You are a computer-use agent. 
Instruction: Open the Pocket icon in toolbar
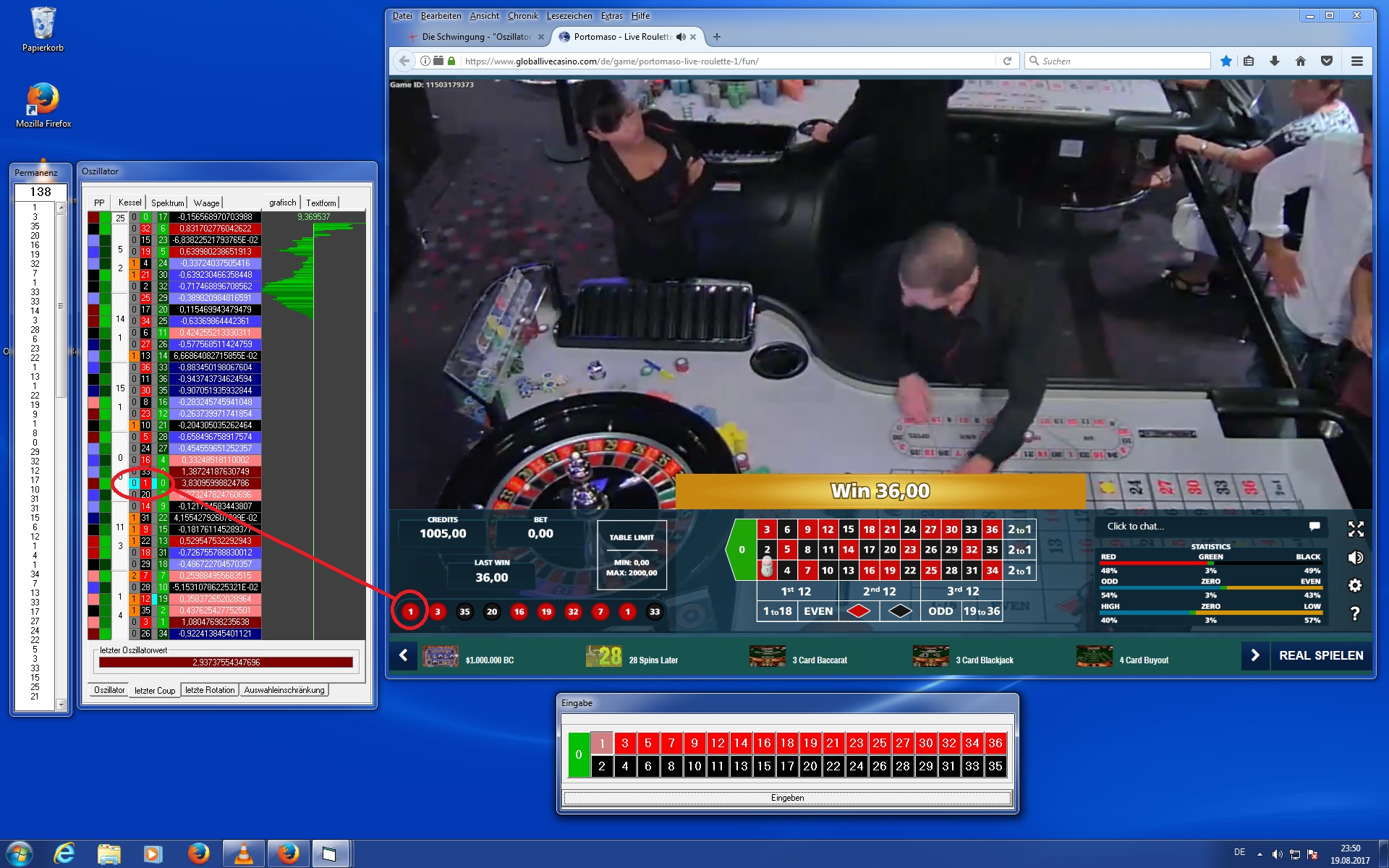[1327, 61]
